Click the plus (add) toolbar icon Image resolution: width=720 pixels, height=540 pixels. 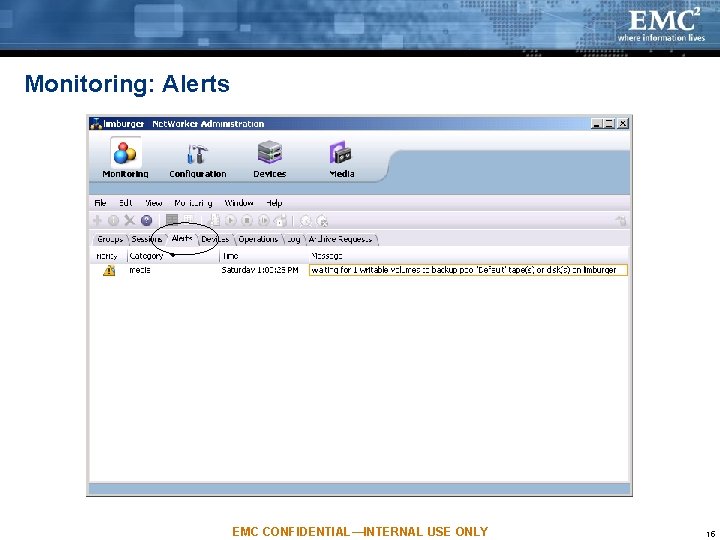pyautogui.click(x=97, y=221)
